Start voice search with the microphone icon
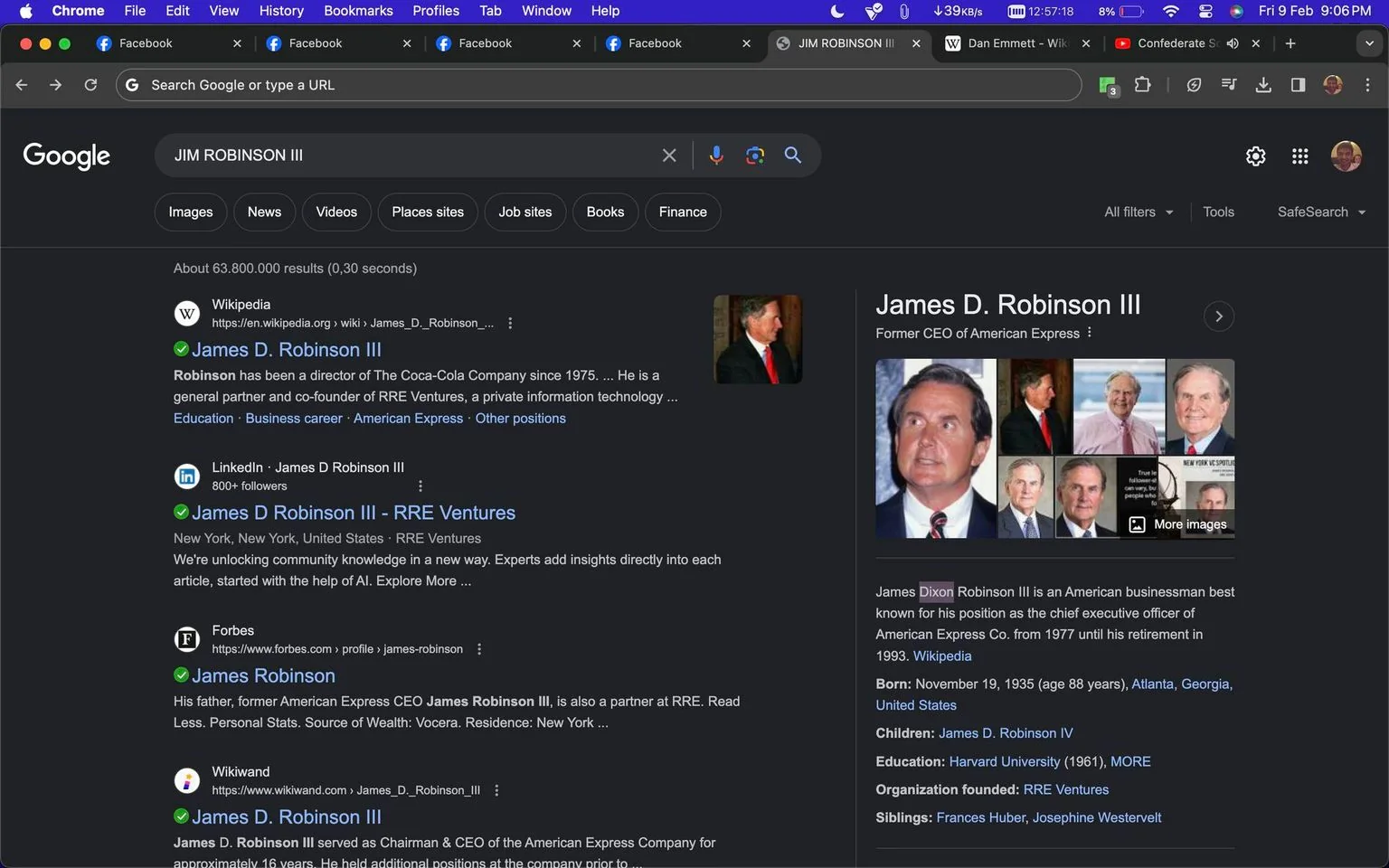 point(716,156)
